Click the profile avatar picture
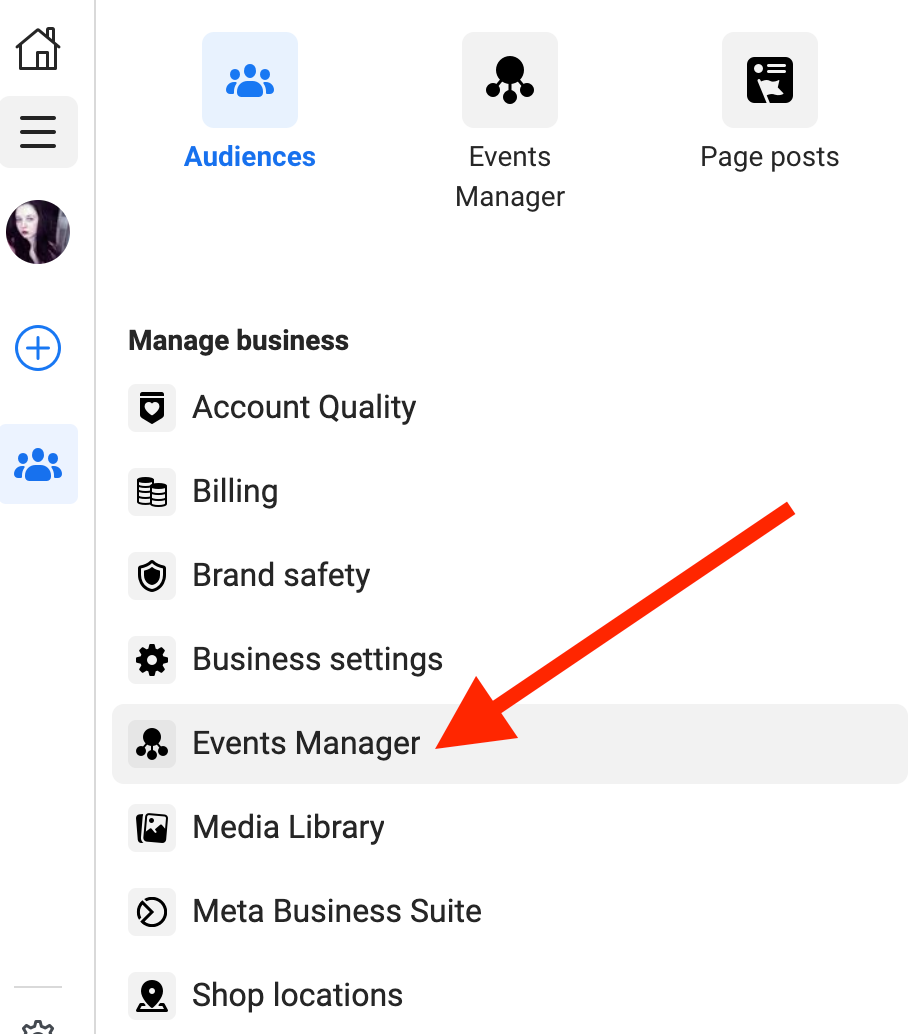This screenshot has height=1034, width=922. [x=38, y=232]
